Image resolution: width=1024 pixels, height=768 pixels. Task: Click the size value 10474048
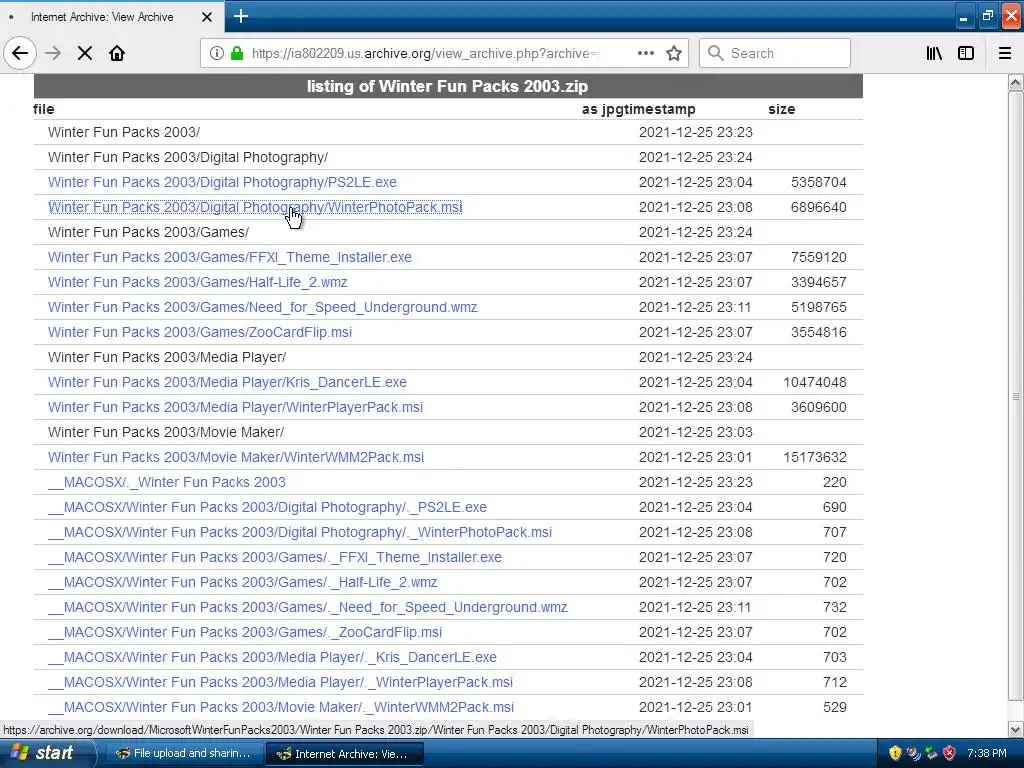click(814, 382)
